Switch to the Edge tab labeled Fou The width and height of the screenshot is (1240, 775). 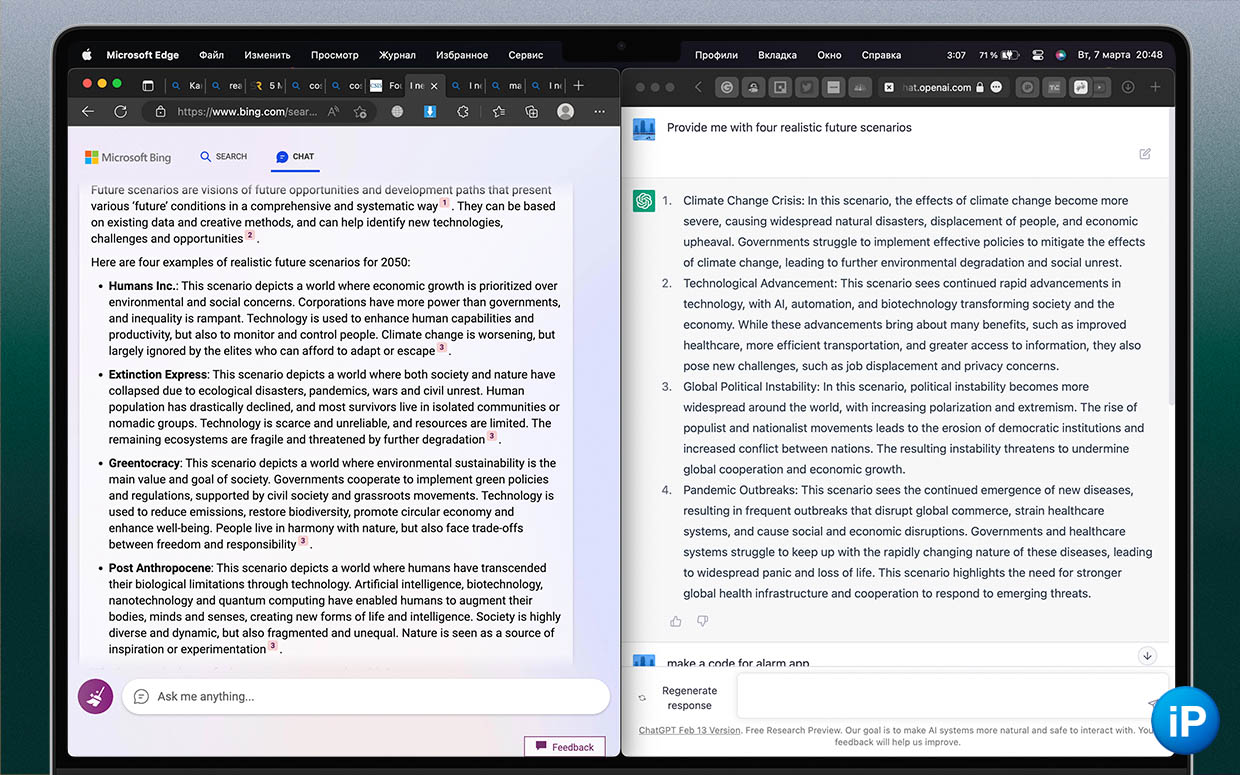[x=387, y=86]
